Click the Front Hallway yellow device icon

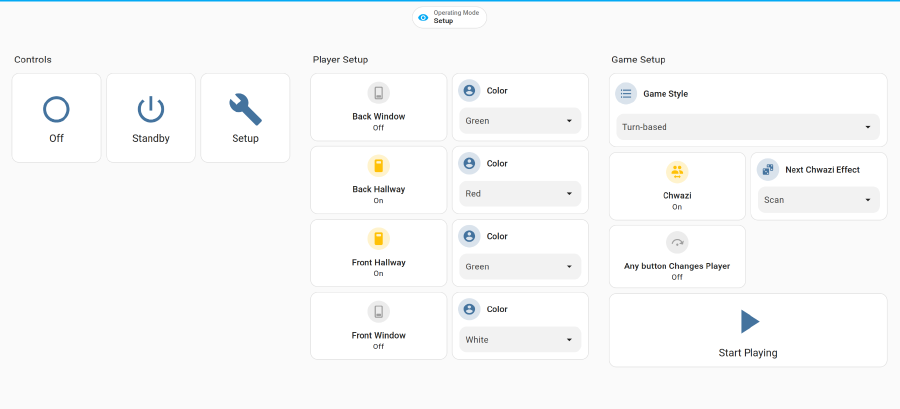[x=379, y=239]
